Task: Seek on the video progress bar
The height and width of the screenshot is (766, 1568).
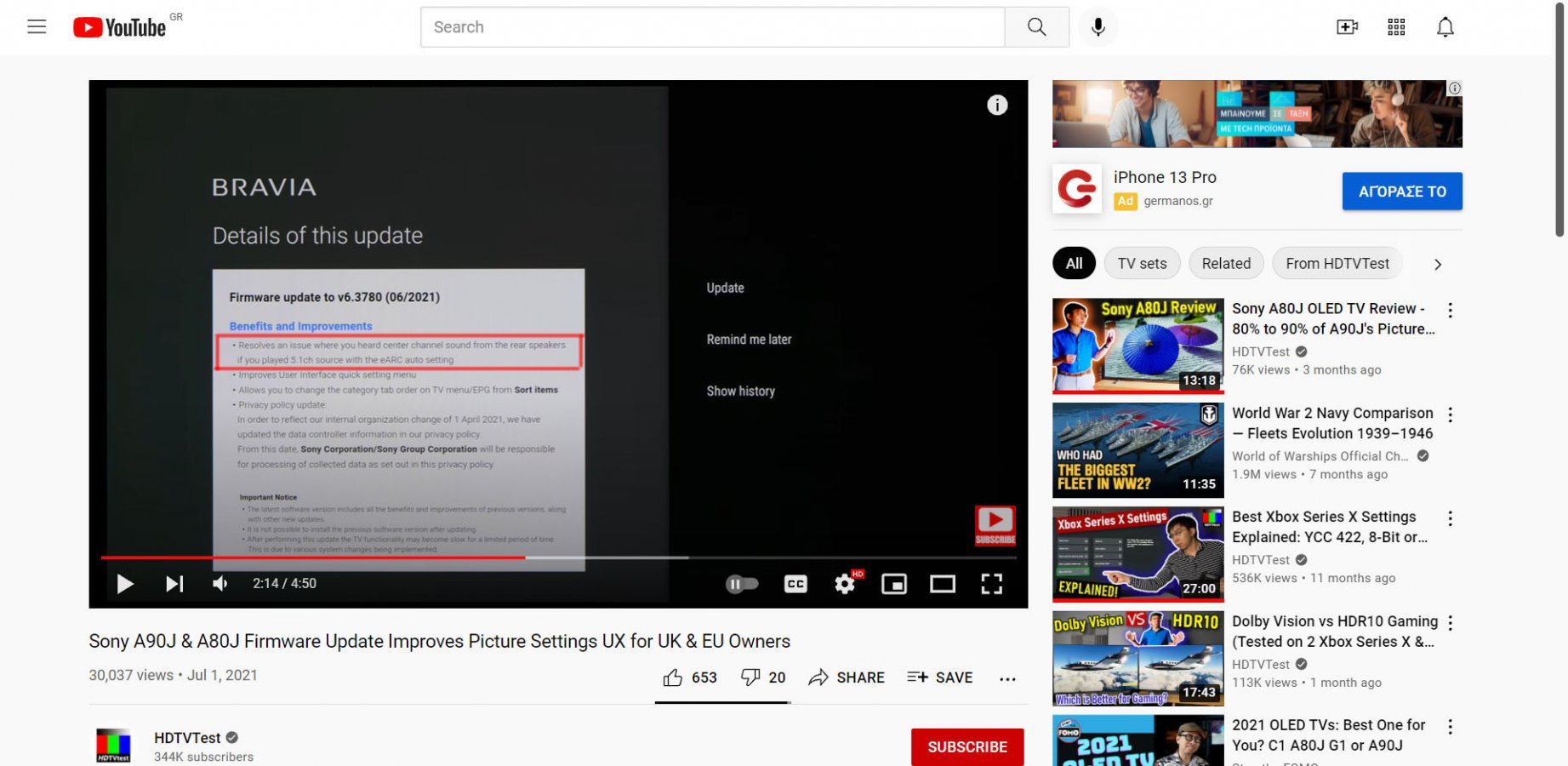Action: [x=558, y=557]
